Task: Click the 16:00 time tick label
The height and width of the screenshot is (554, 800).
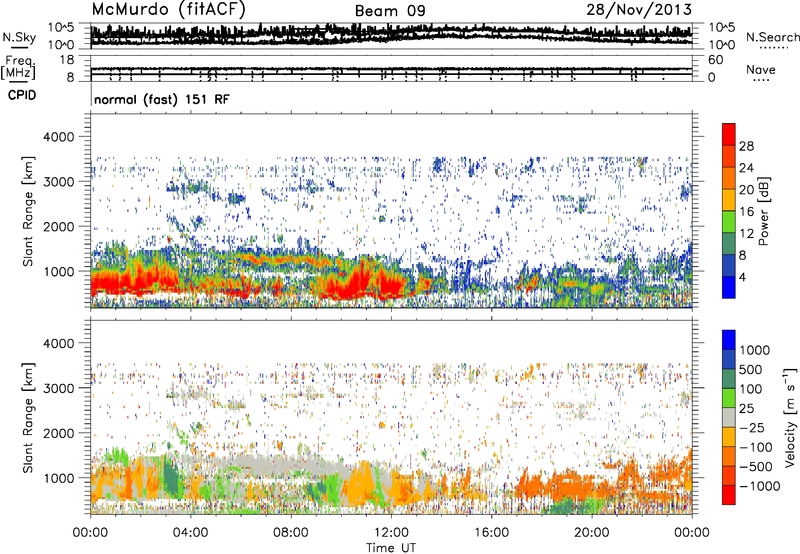Action: pyautogui.click(x=491, y=533)
